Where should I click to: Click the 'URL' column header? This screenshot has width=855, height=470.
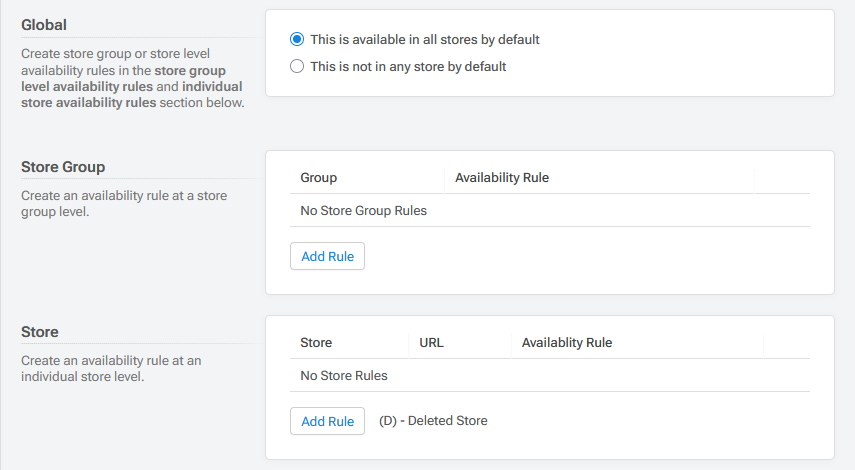pos(431,342)
